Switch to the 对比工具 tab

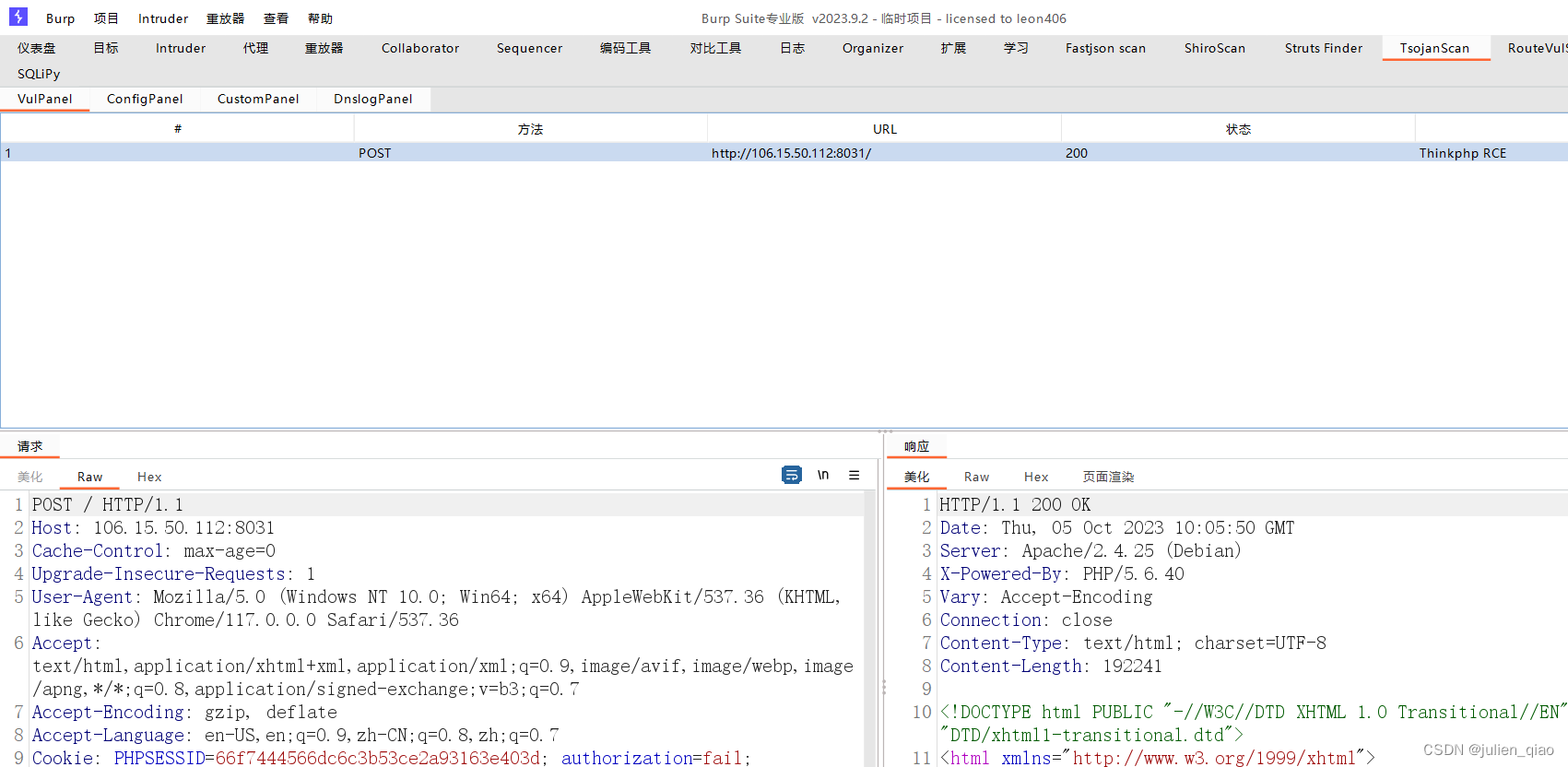715,48
